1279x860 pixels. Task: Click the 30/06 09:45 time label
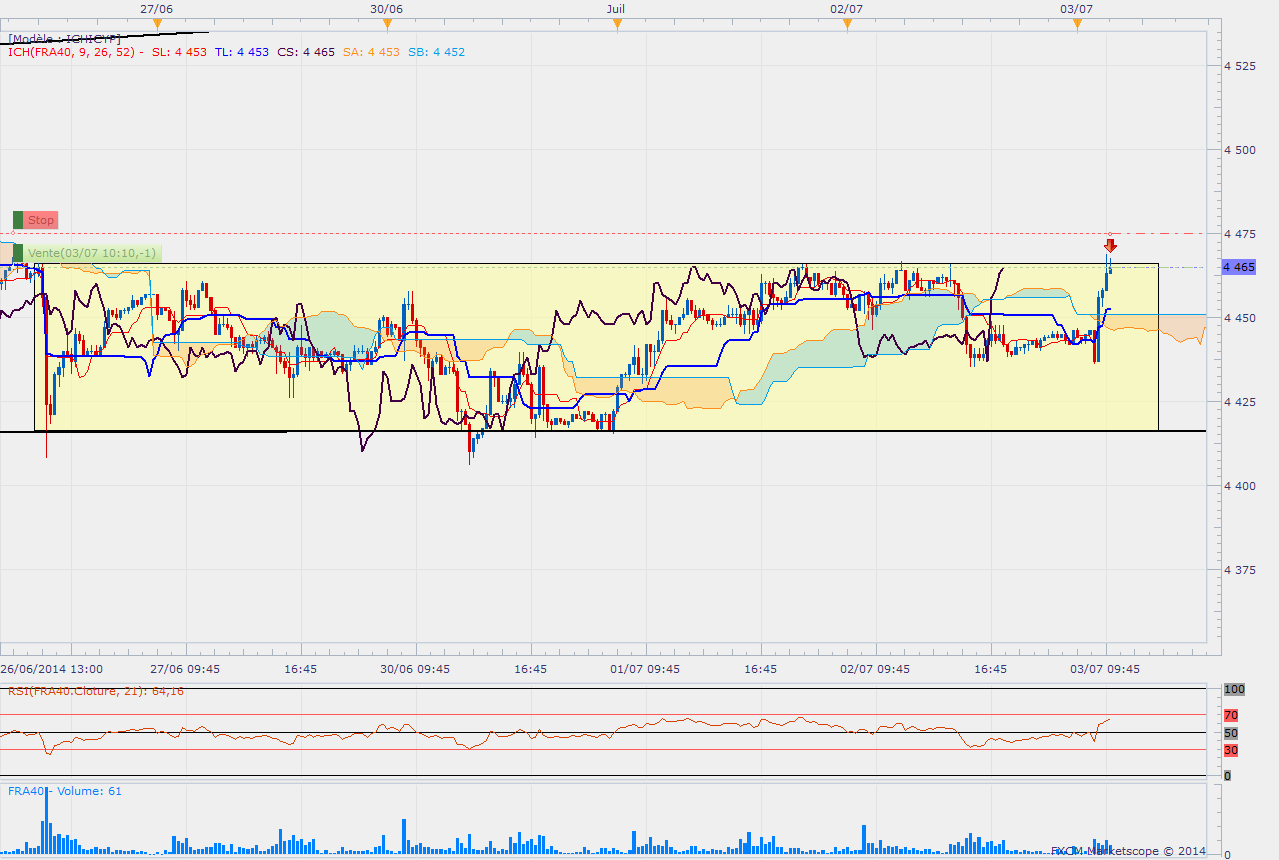click(416, 669)
